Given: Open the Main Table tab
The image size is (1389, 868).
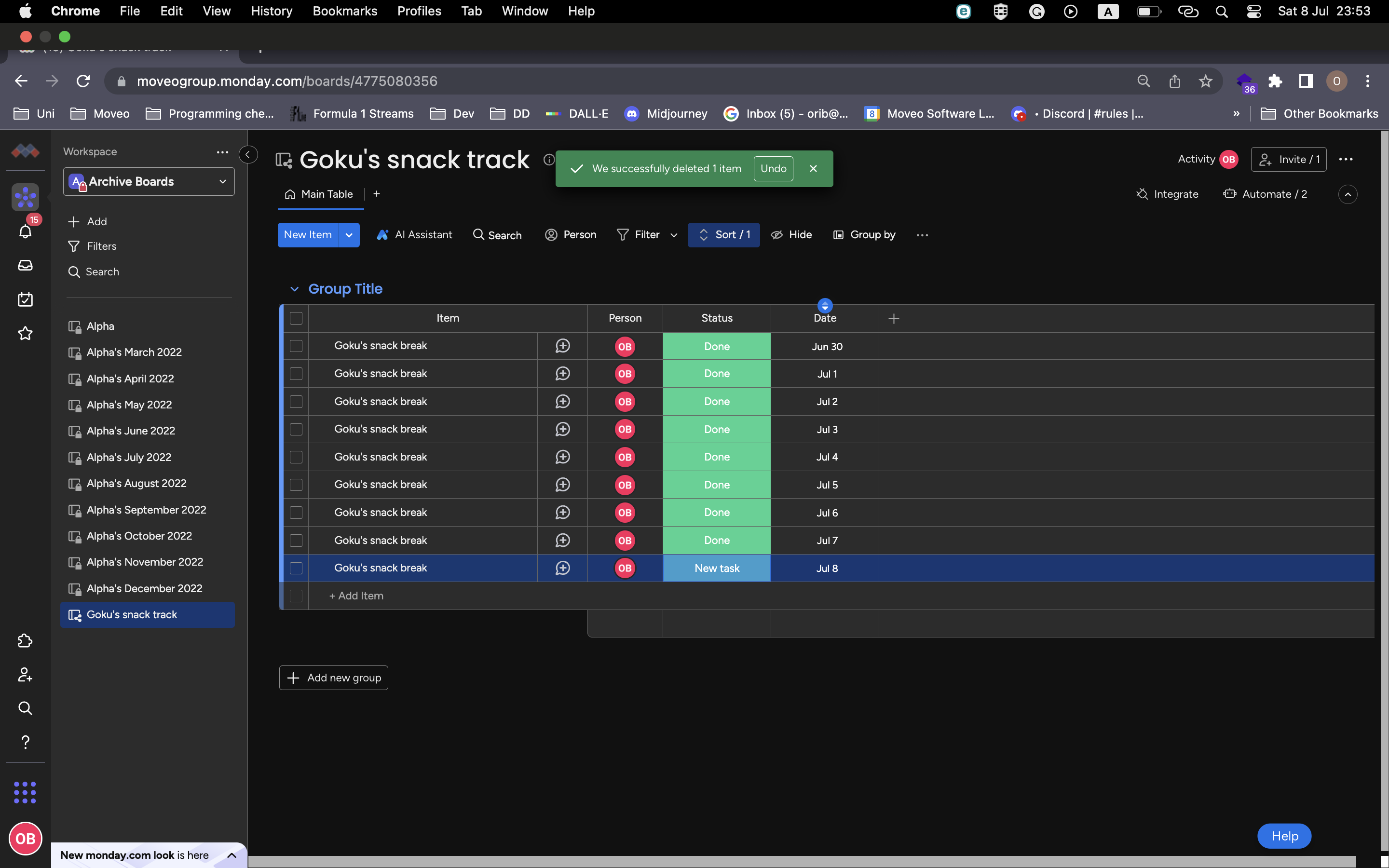Looking at the screenshot, I should (x=319, y=194).
